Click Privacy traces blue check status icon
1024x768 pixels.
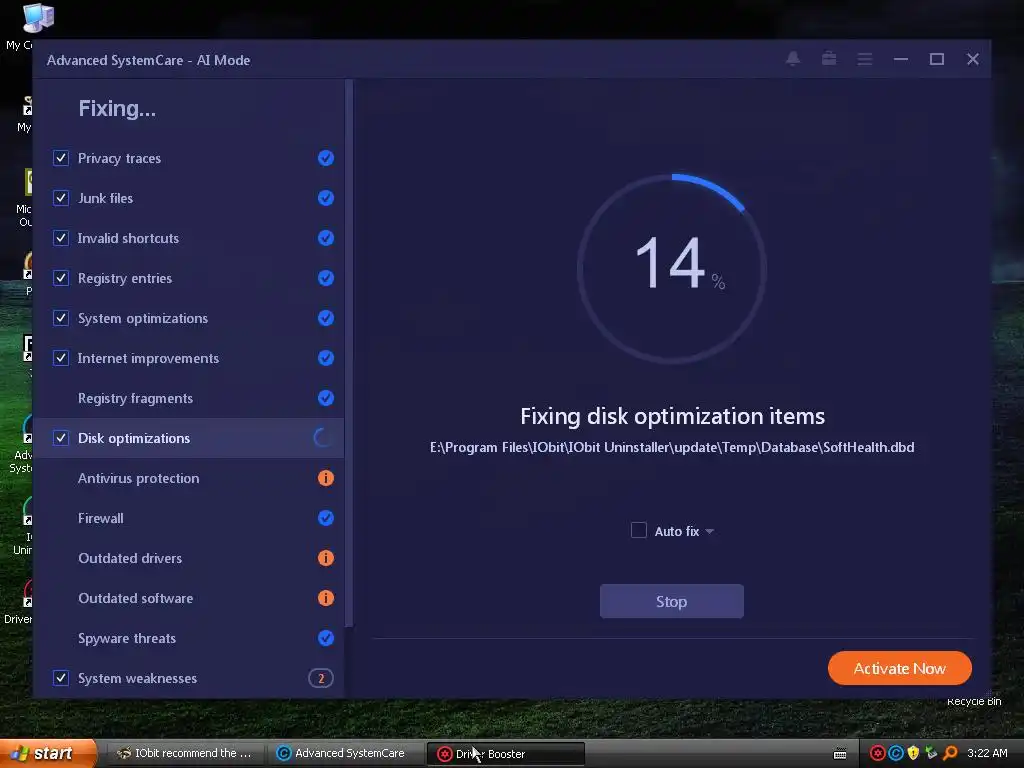pyautogui.click(x=326, y=158)
